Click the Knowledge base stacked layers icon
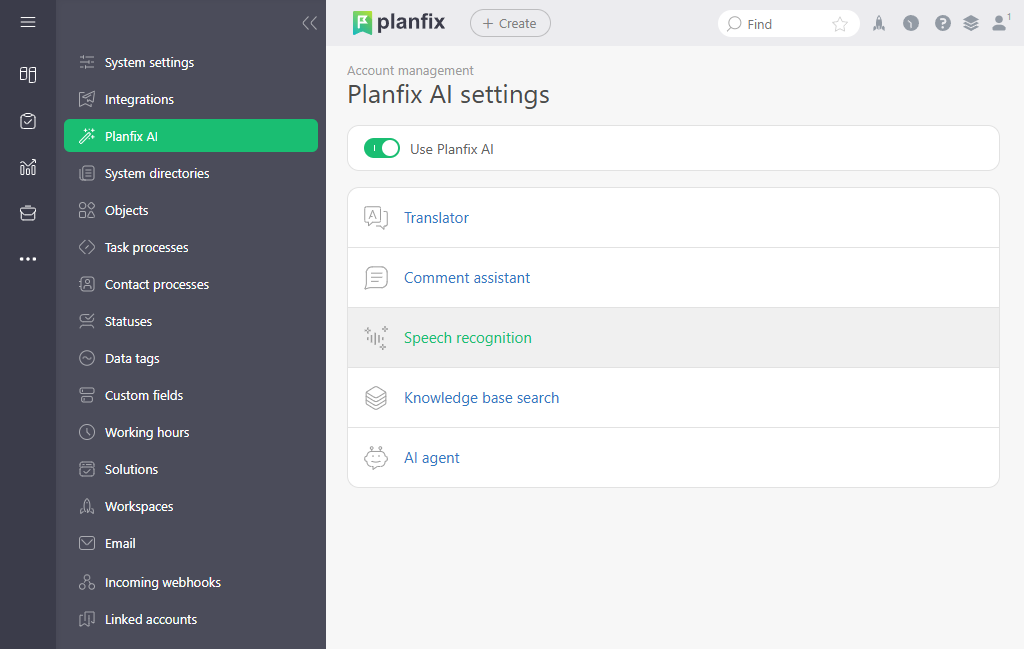This screenshot has height=649, width=1024. [376, 398]
